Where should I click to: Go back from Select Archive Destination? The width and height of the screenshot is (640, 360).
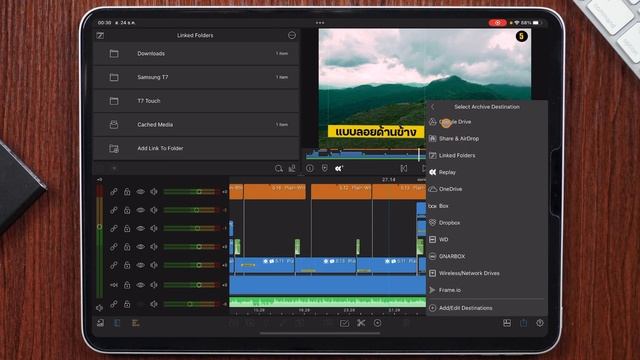point(433,107)
